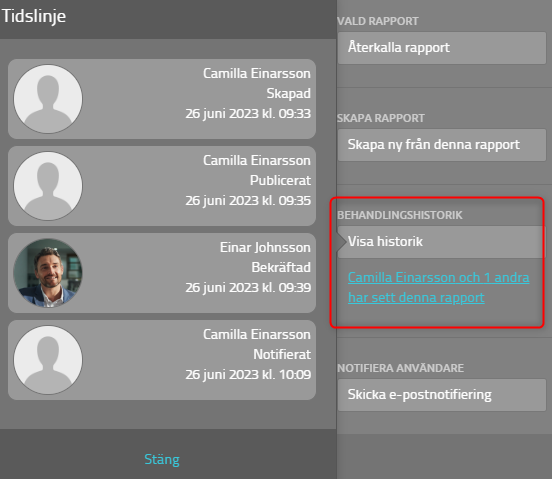Click the Stäng link to close timeline
Viewport: 552px width, 479px height.
coord(162,459)
